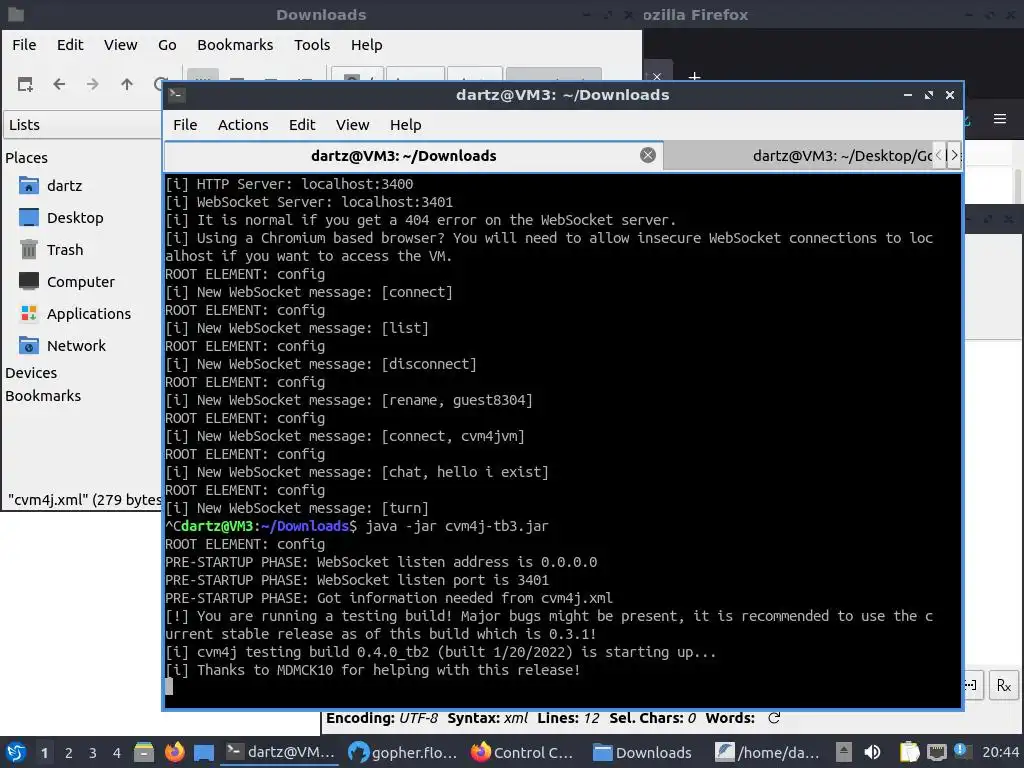1024x768 pixels.
Task: Click the taskbar clock showing 20:44
Action: pos(1000,752)
